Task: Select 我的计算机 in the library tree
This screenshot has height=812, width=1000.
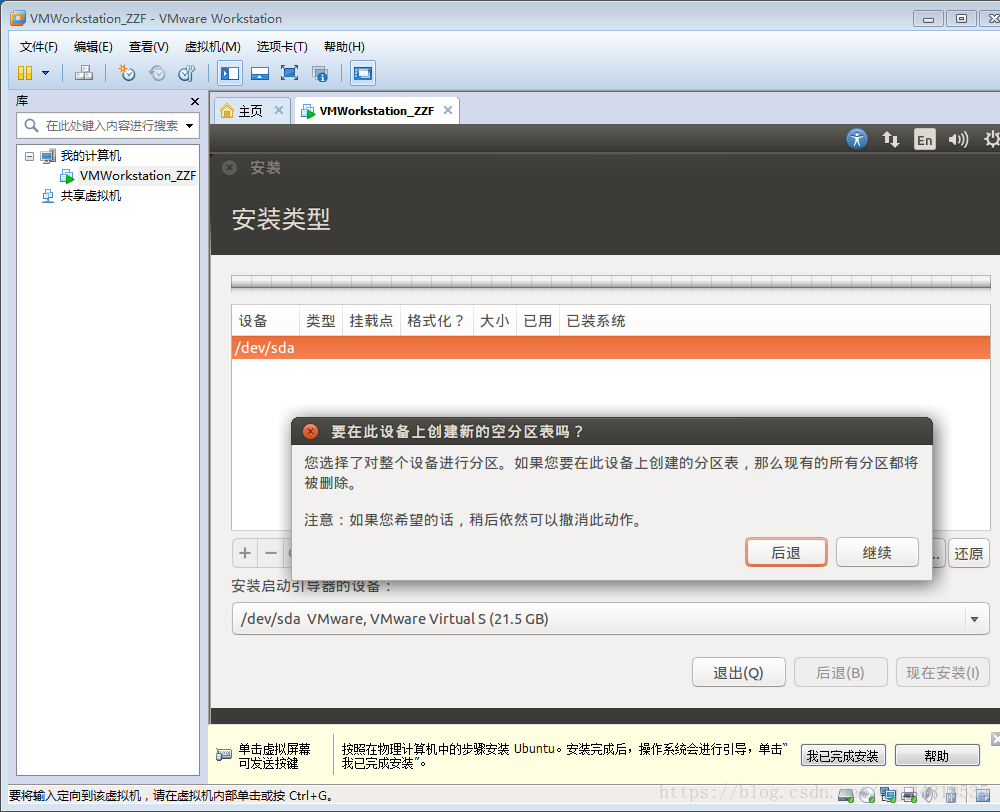Action: point(91,156)
